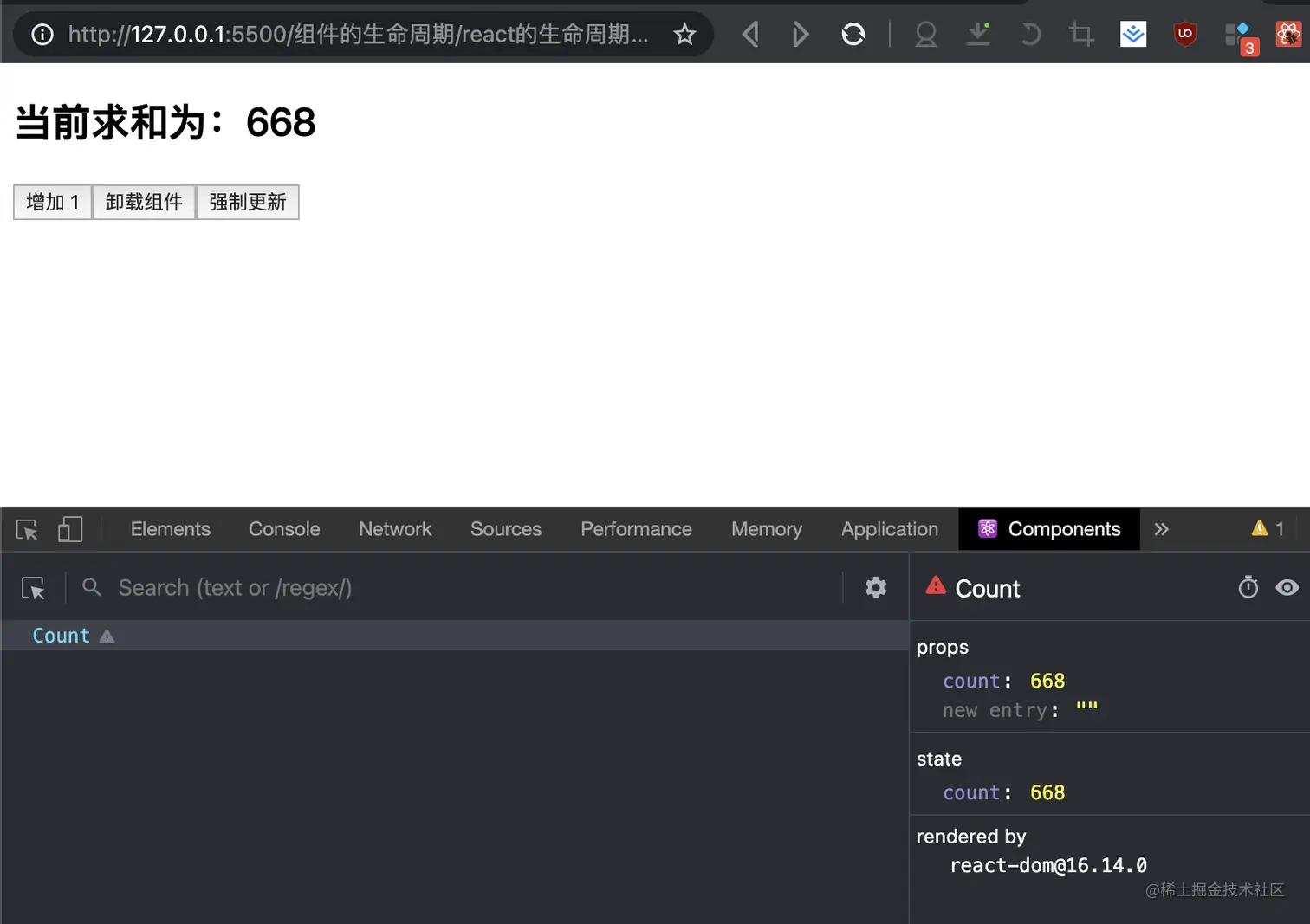Click the browser address bar URL
The image size is (1310, 924).
(358, 34)
